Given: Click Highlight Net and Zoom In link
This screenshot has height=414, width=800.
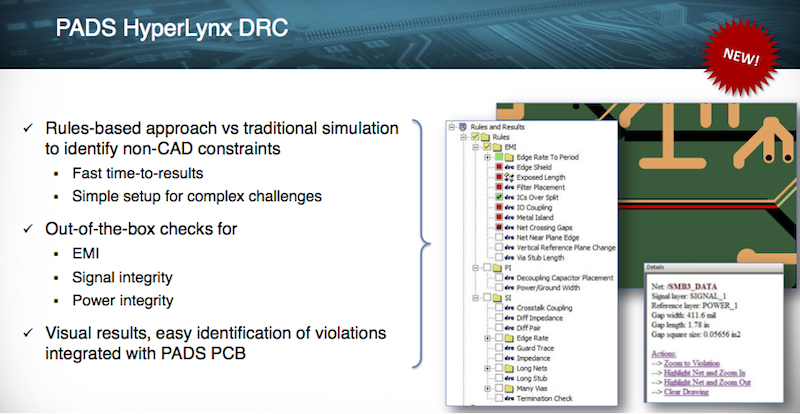Looking at the screenshot, I should pyautogui.click(x=705, y=373).
